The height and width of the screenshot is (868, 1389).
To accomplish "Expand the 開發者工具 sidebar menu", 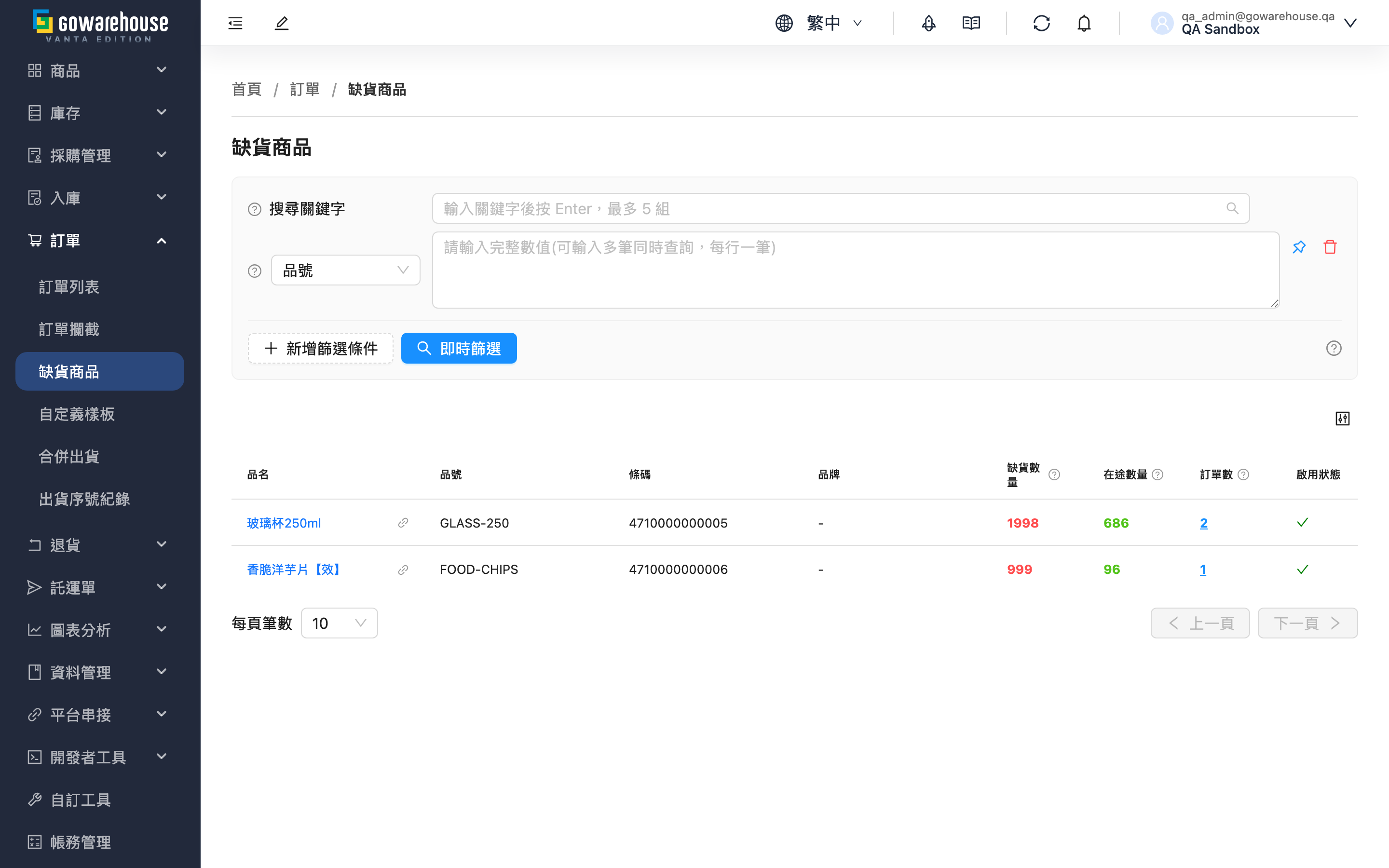I will click(x=100, y=757).
